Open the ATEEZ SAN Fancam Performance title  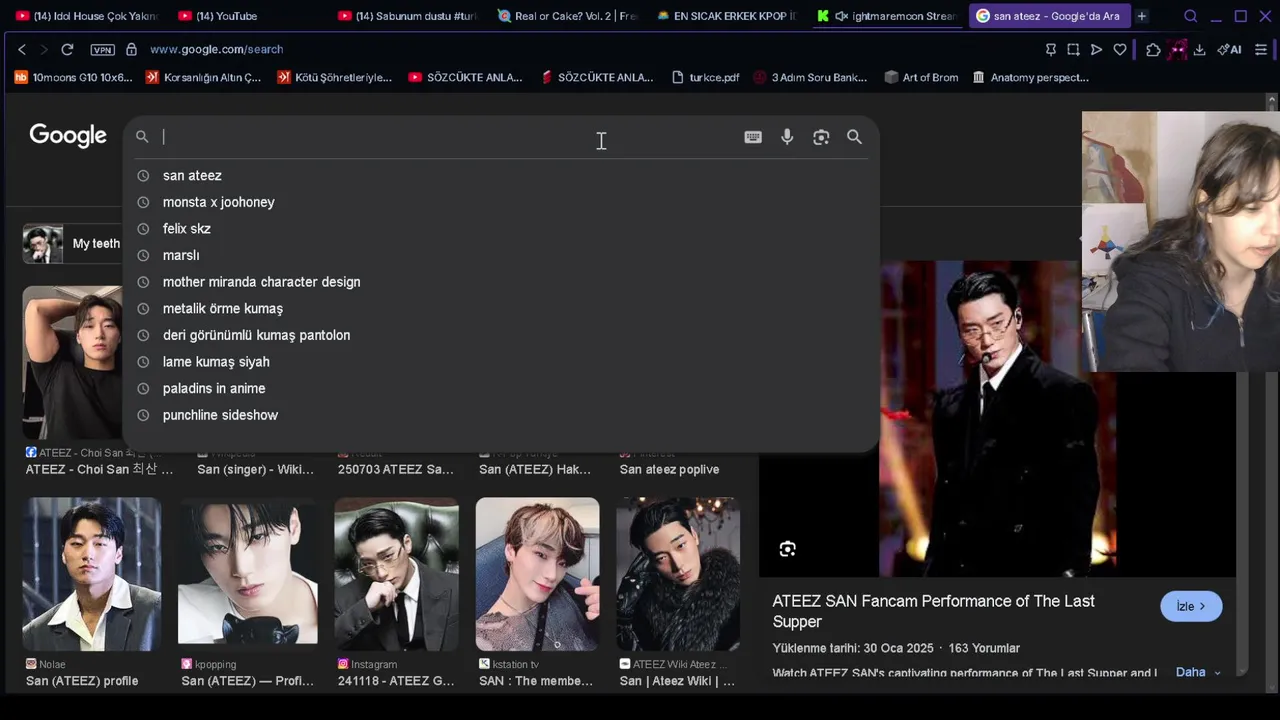[x=933, y=611]
